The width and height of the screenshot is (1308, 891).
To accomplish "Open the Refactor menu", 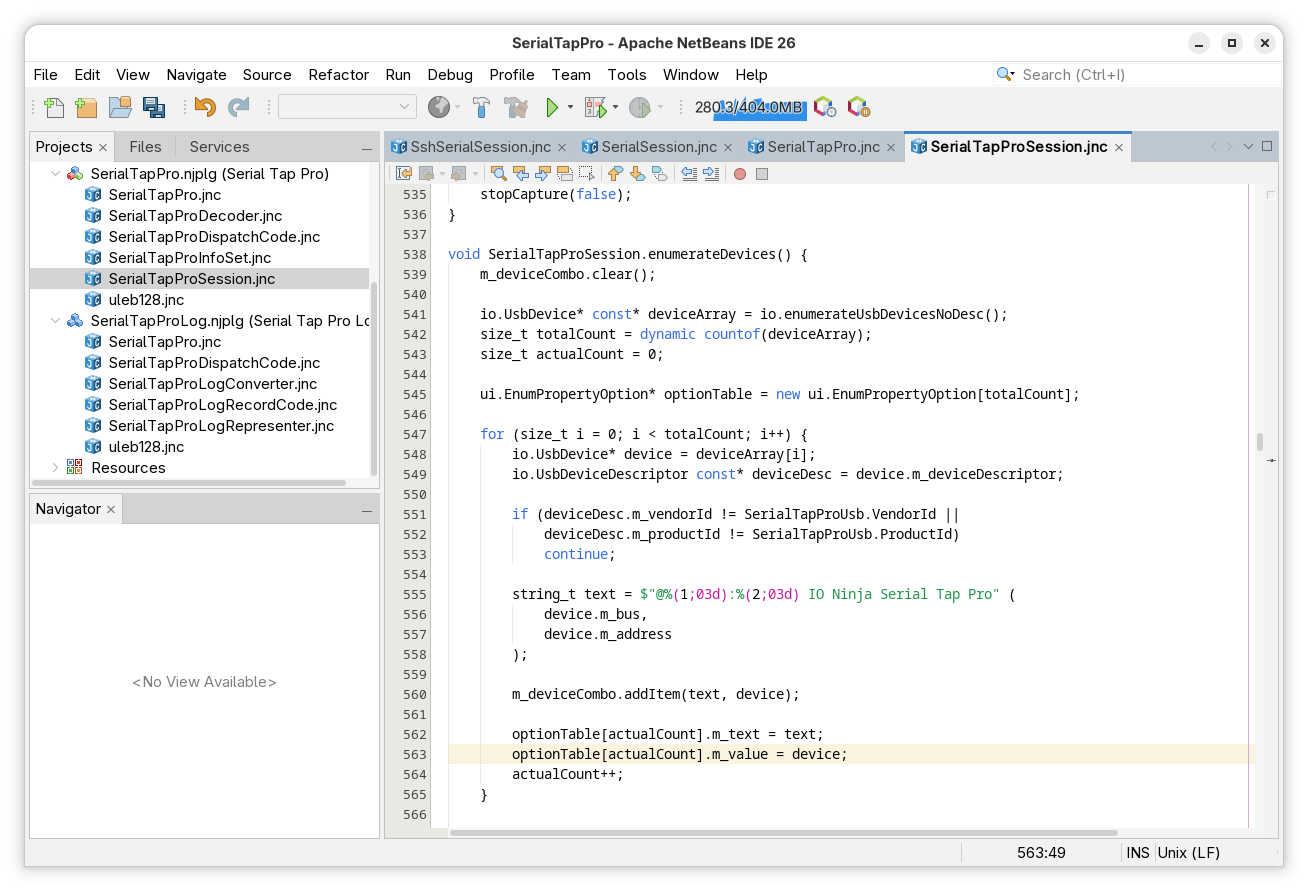I will click(x=338, y=75).
